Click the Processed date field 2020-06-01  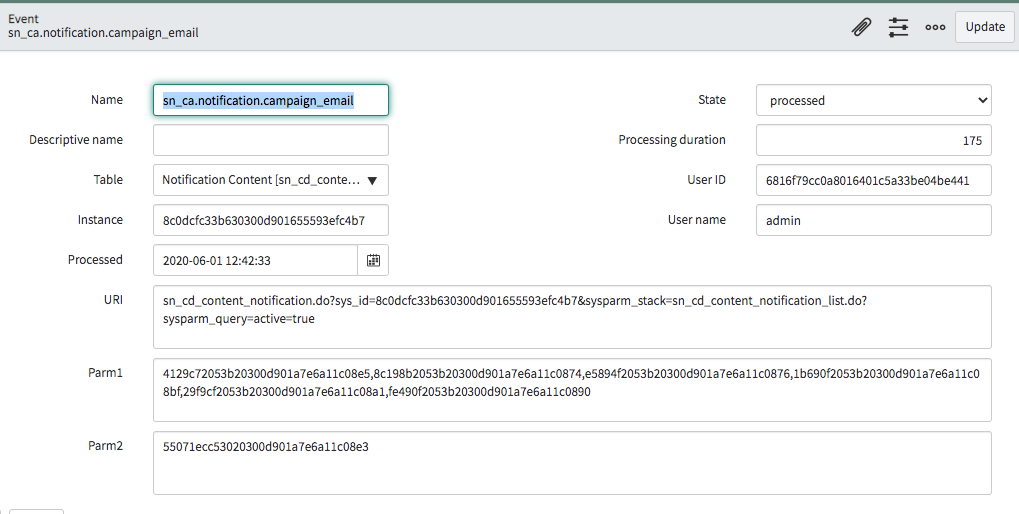255,260
